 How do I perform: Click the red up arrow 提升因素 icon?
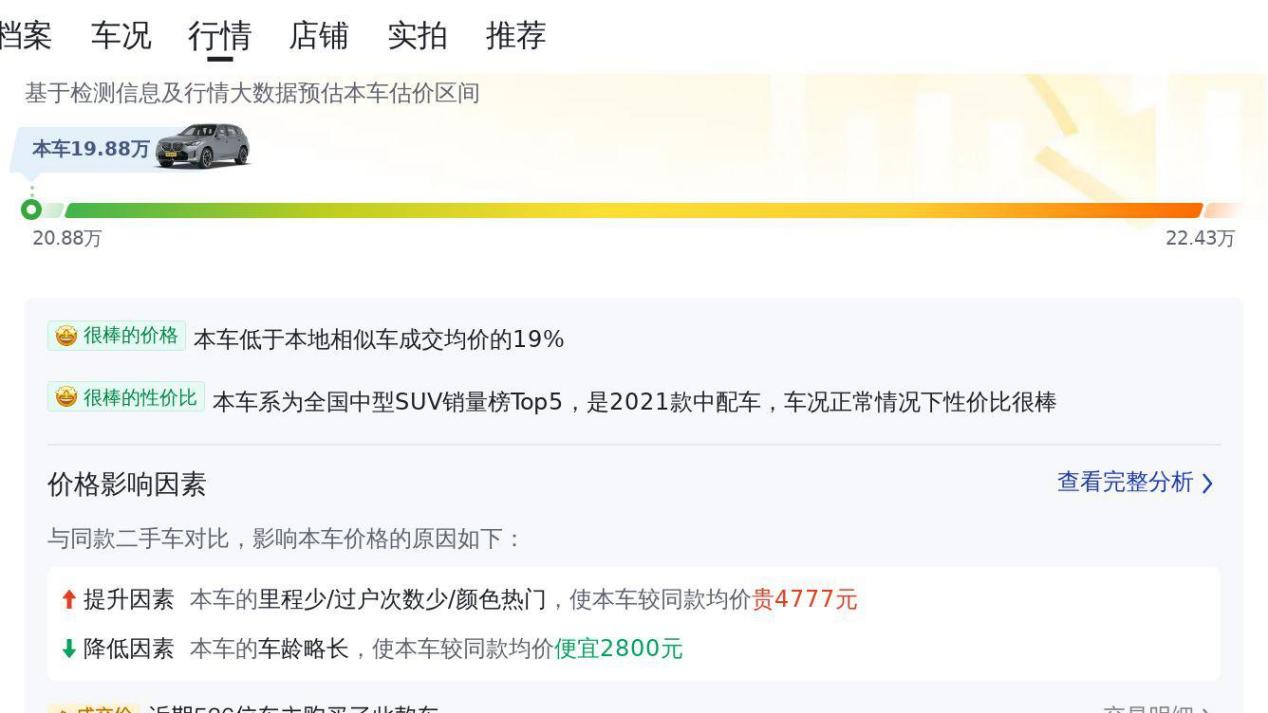click(68, 600)
